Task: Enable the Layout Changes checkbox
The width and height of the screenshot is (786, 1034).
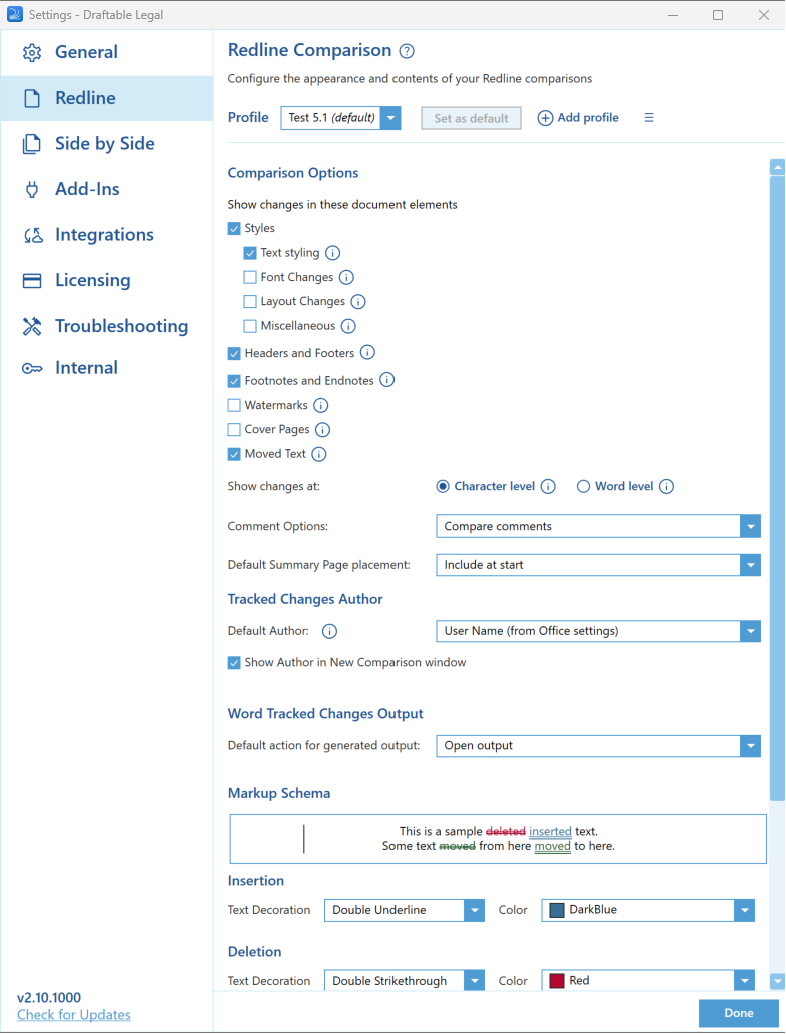Action: [x=250, y=301]
